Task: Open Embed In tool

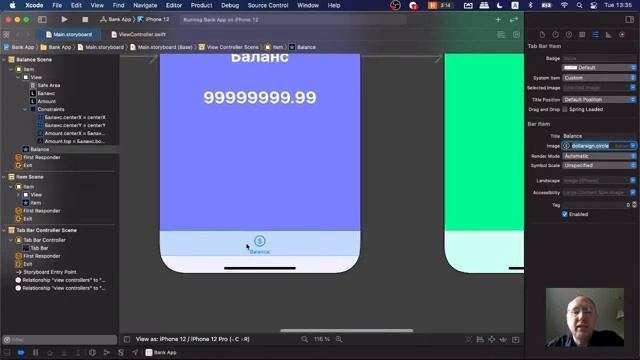Action: (516, 340)
